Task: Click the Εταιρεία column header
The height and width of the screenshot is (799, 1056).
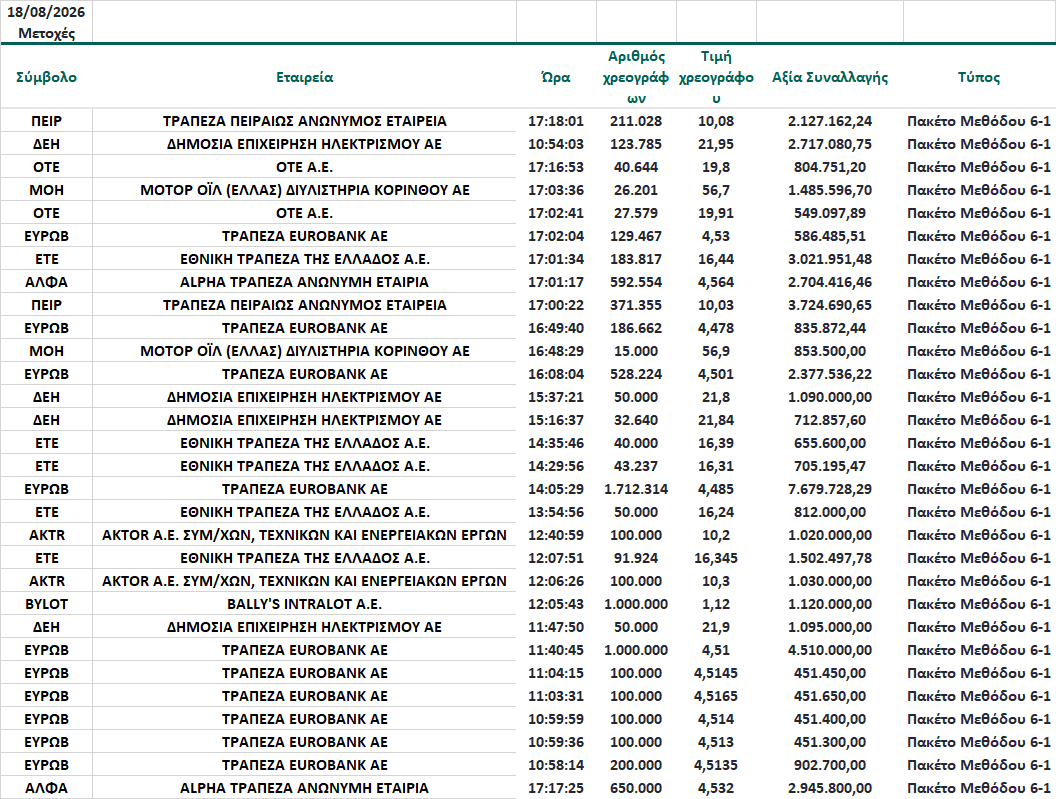Action: coord(304,77)
